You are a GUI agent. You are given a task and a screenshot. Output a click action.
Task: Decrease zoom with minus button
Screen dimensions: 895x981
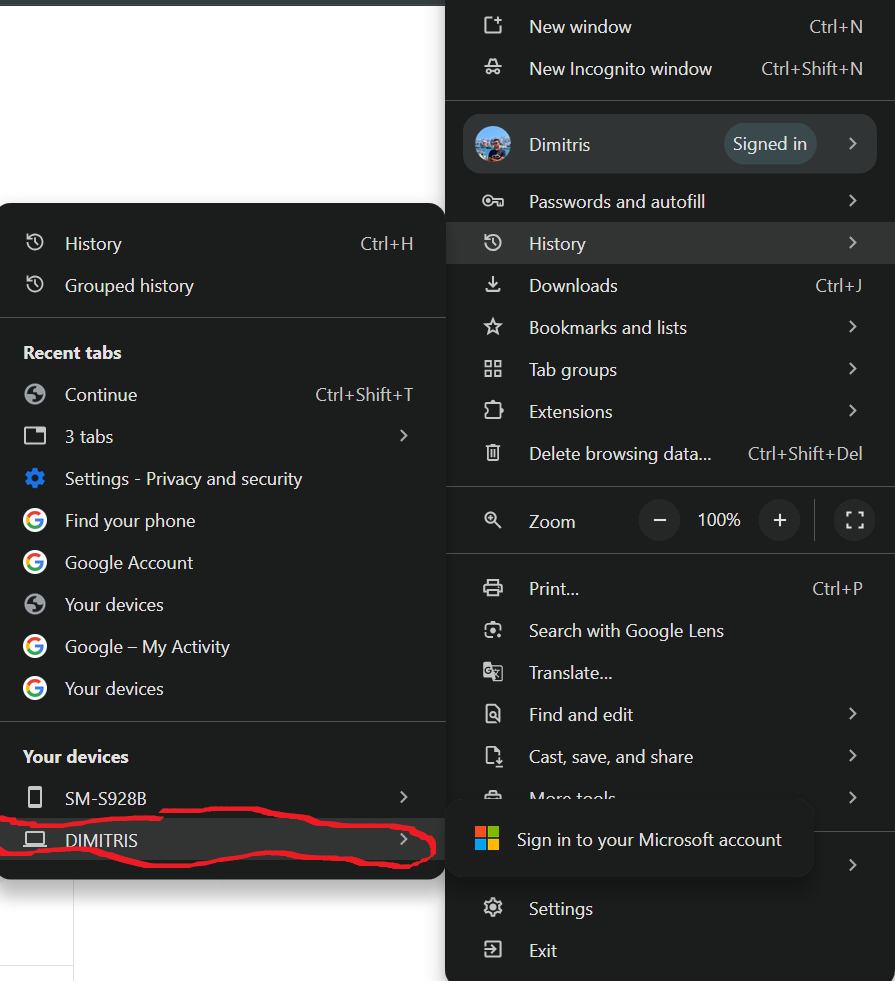659,520
